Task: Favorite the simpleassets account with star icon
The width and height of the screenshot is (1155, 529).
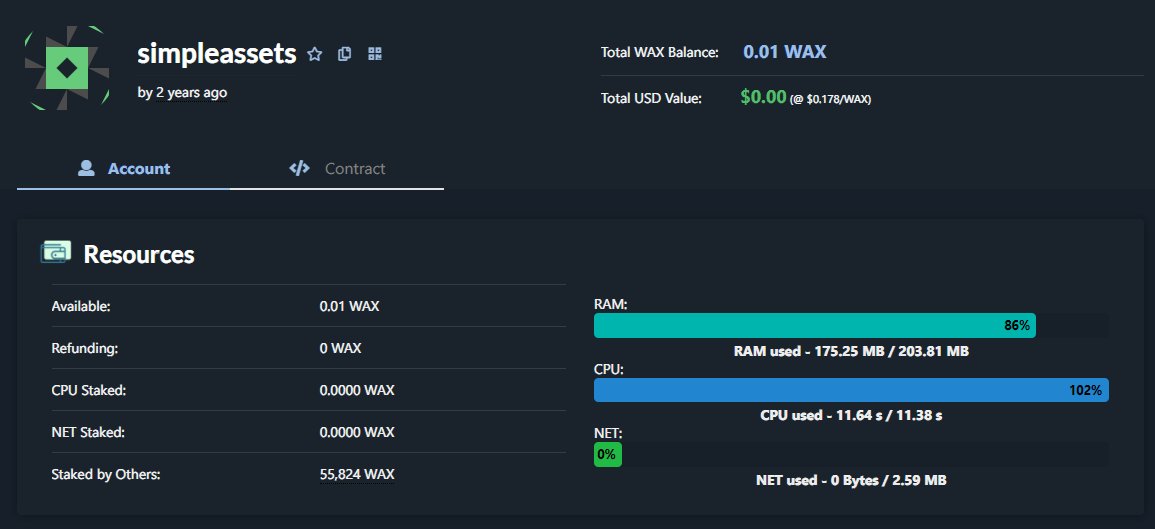Action: pyautogui.click(x=315, y=54)
